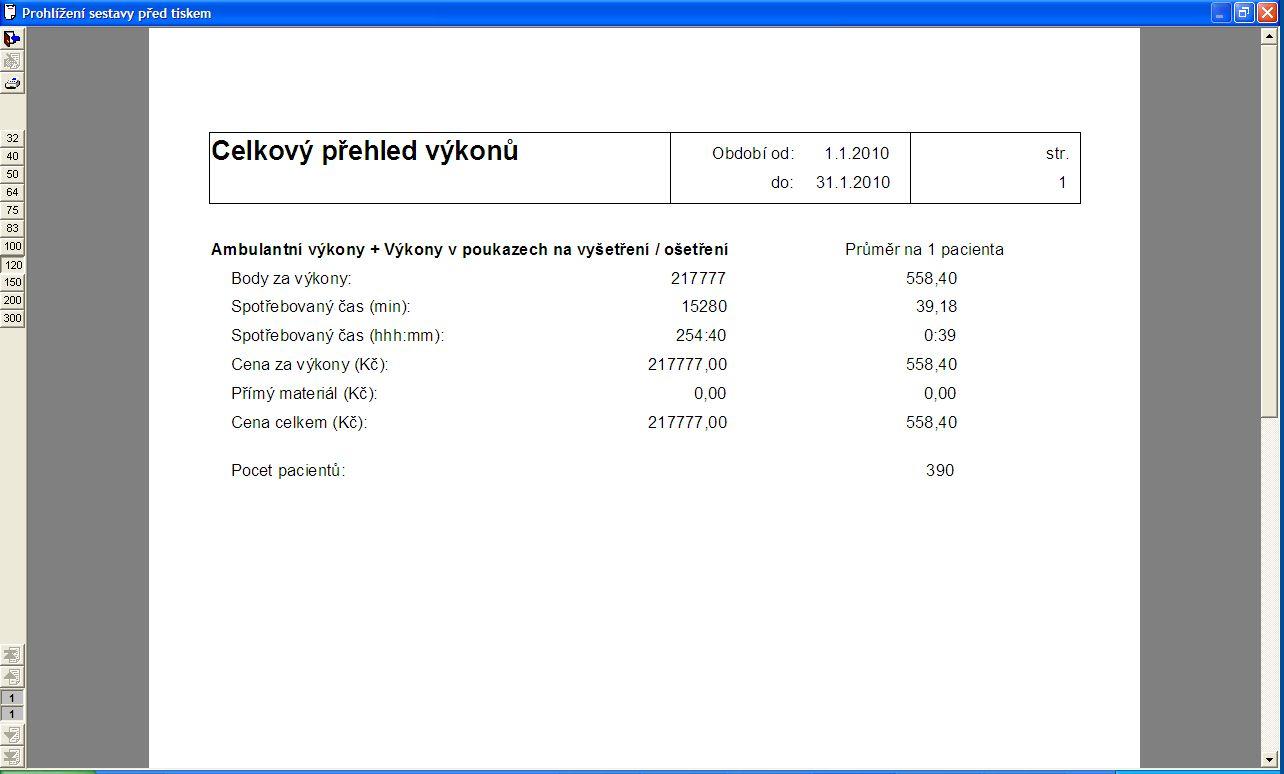Go to first page icon
The height and width of the screenshot is (774, 1284).
(x=12, y=655)
